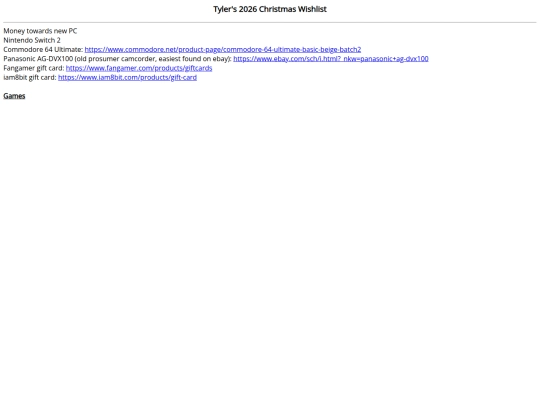Open the Fangamer gift cards link
540x405 pixels.
[x=139, y=68]
